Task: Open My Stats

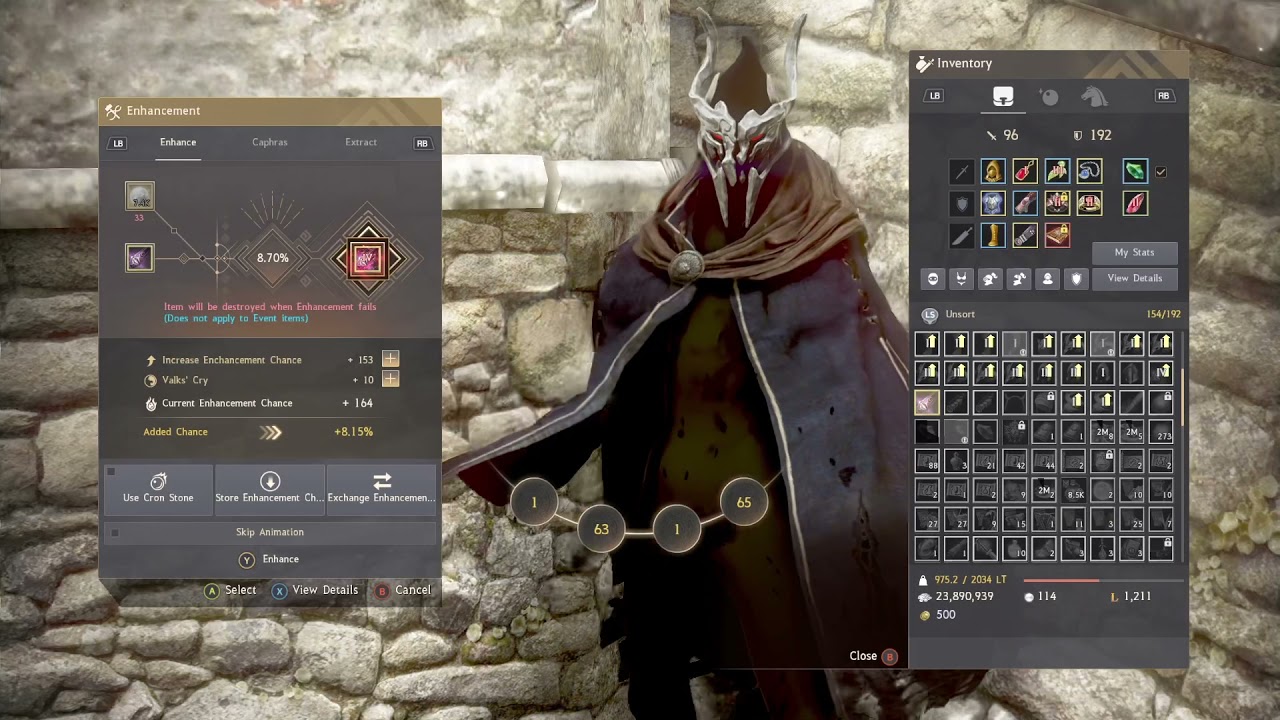Action: pos(1134,252)
